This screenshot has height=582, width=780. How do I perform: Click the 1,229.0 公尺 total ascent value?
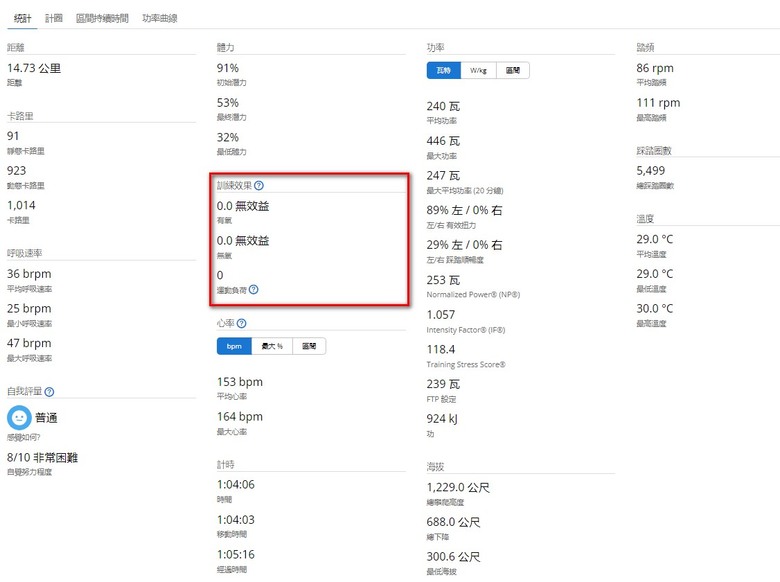(458, 487)
